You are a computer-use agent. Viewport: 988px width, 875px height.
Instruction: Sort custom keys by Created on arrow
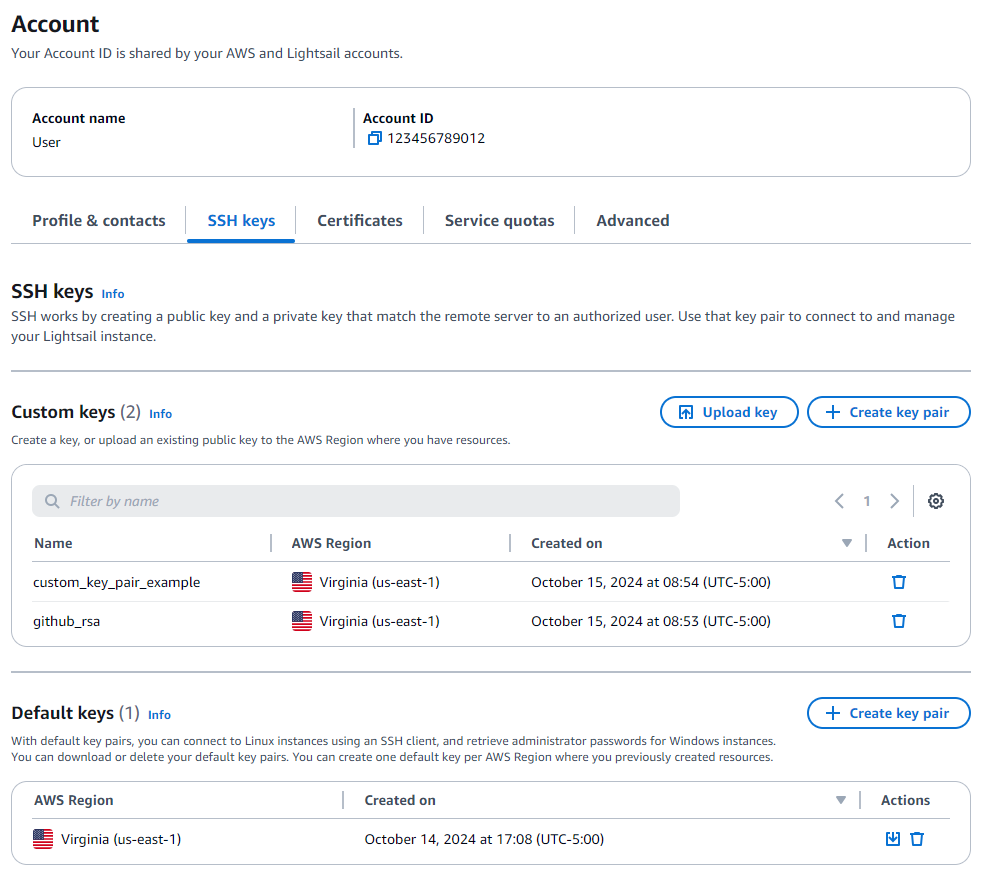point(847,543)
